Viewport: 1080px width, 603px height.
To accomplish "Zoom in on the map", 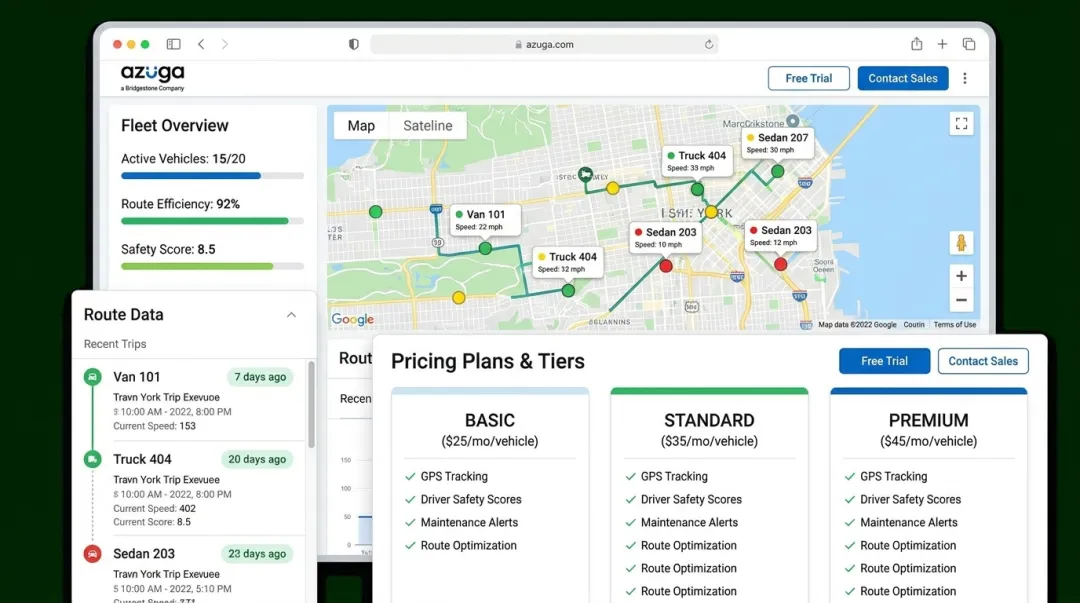I will [961, 276].
